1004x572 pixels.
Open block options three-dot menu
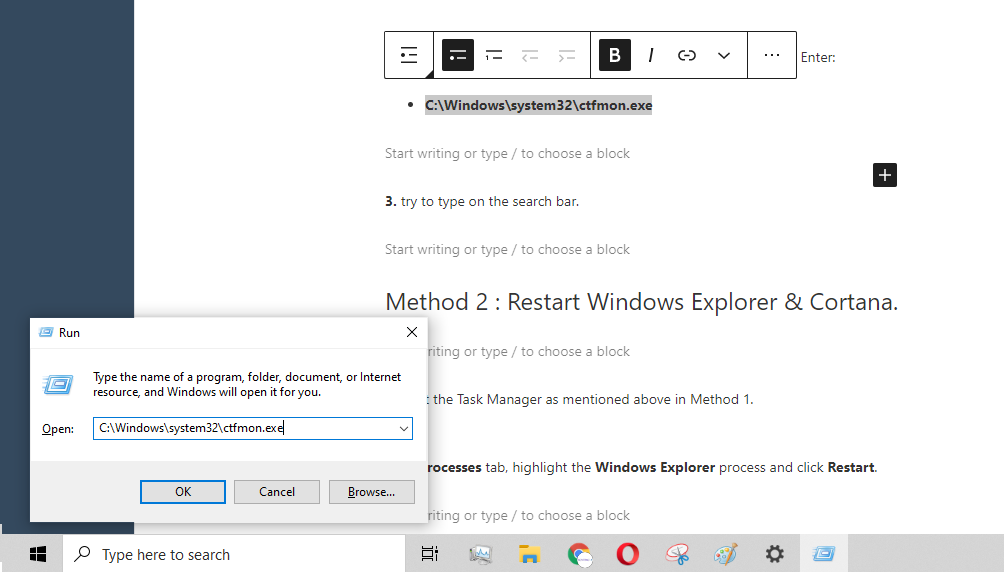[x=772, y=55]
